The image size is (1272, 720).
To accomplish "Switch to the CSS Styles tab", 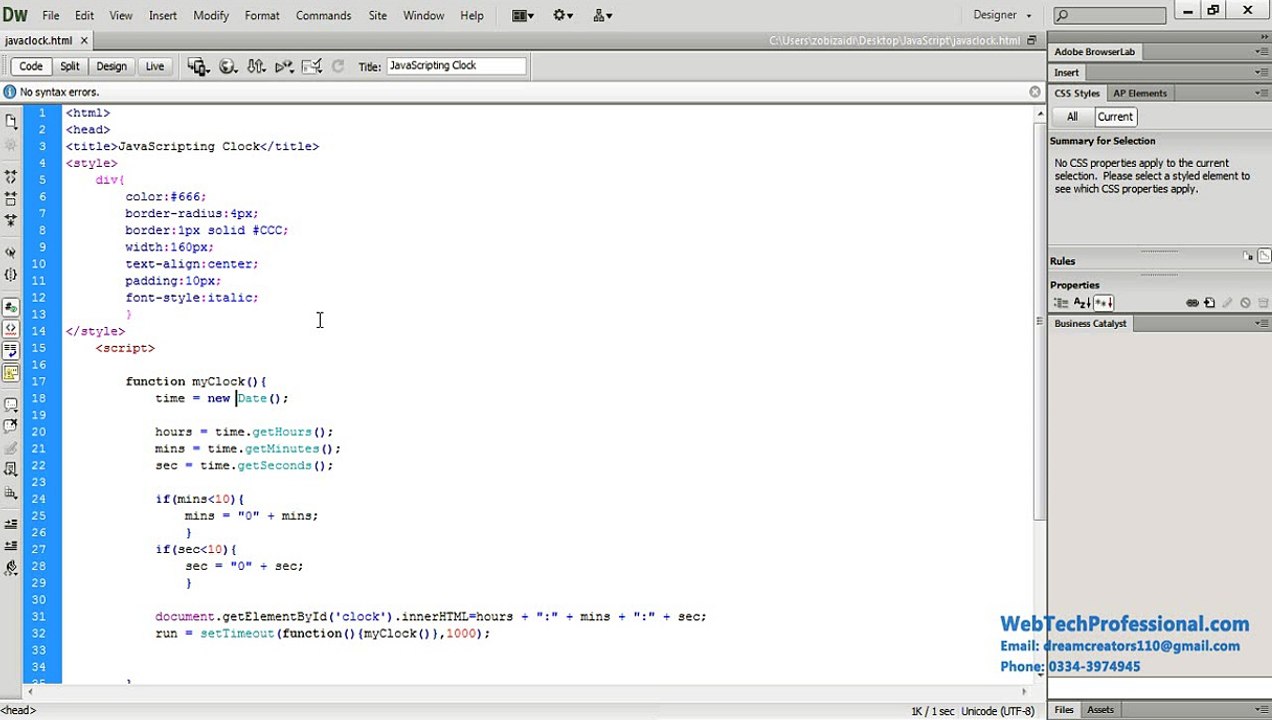I will click(1077, 93).
